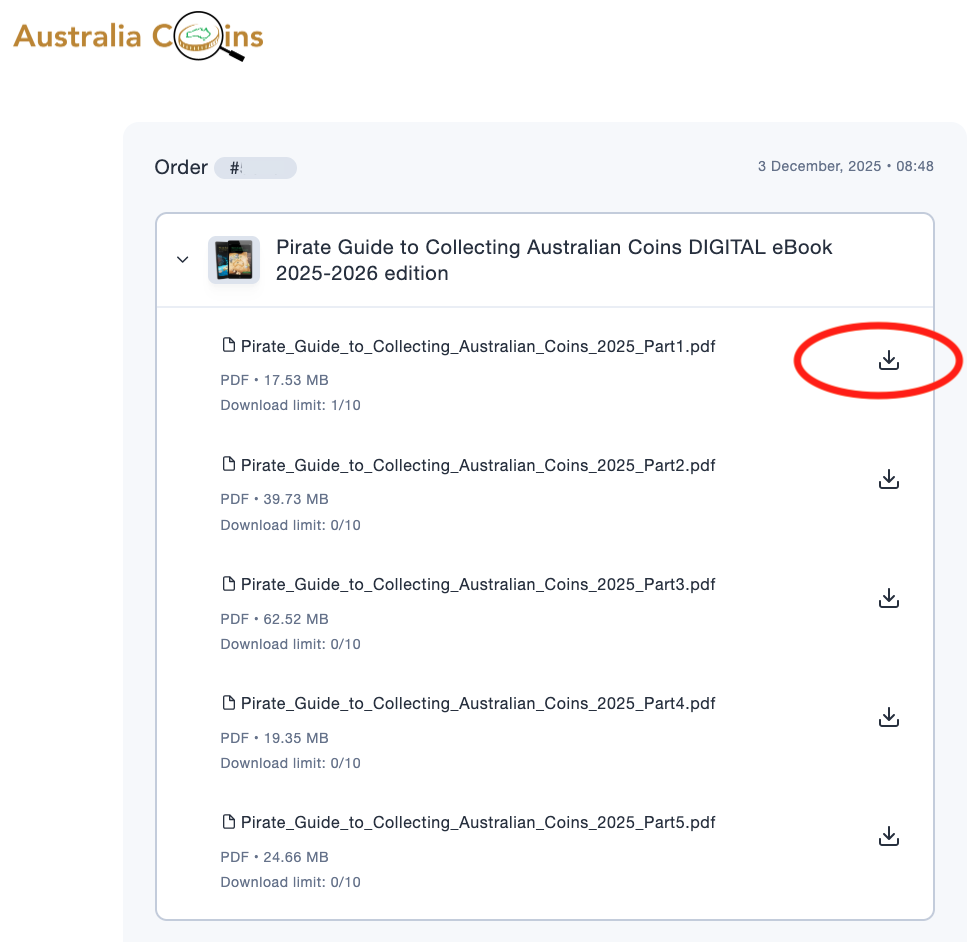Download Part1 PDF via circled download icon

tap(888, 361)
